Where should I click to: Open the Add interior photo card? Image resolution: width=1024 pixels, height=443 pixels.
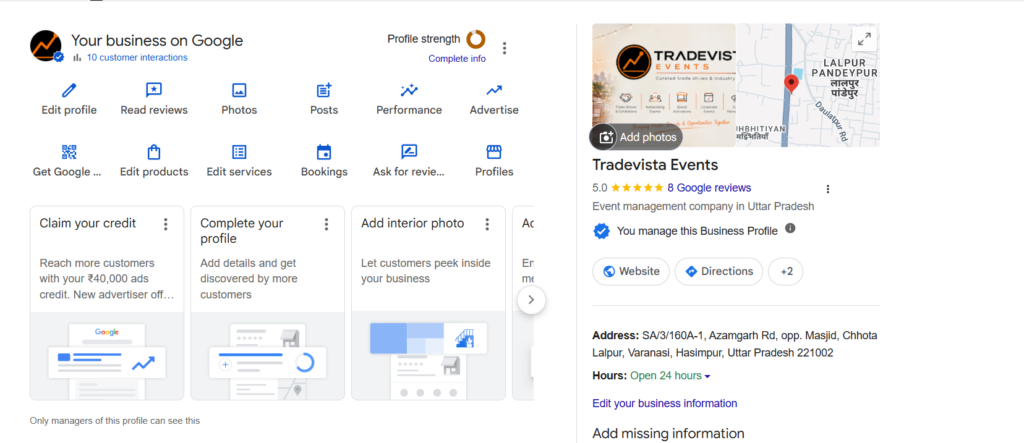tap(428, 303)
